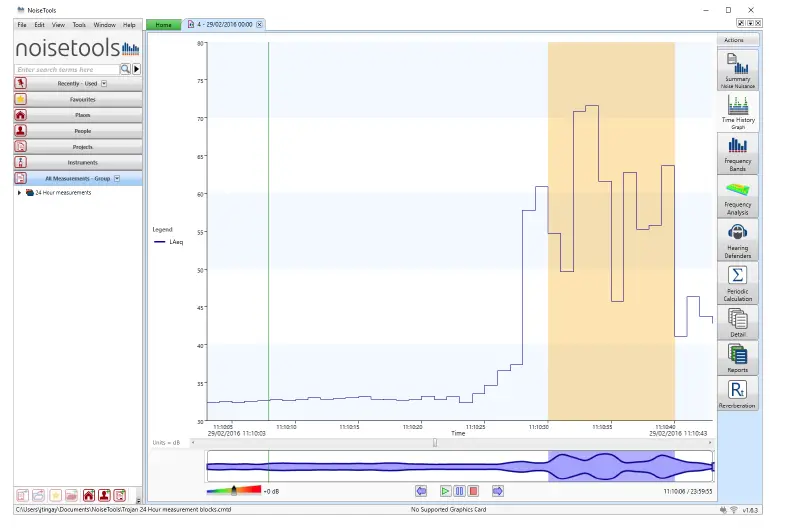Open the Periodic Calculation tool
Image resolution: width=791 pixels, height=532 pixels.
738,284
